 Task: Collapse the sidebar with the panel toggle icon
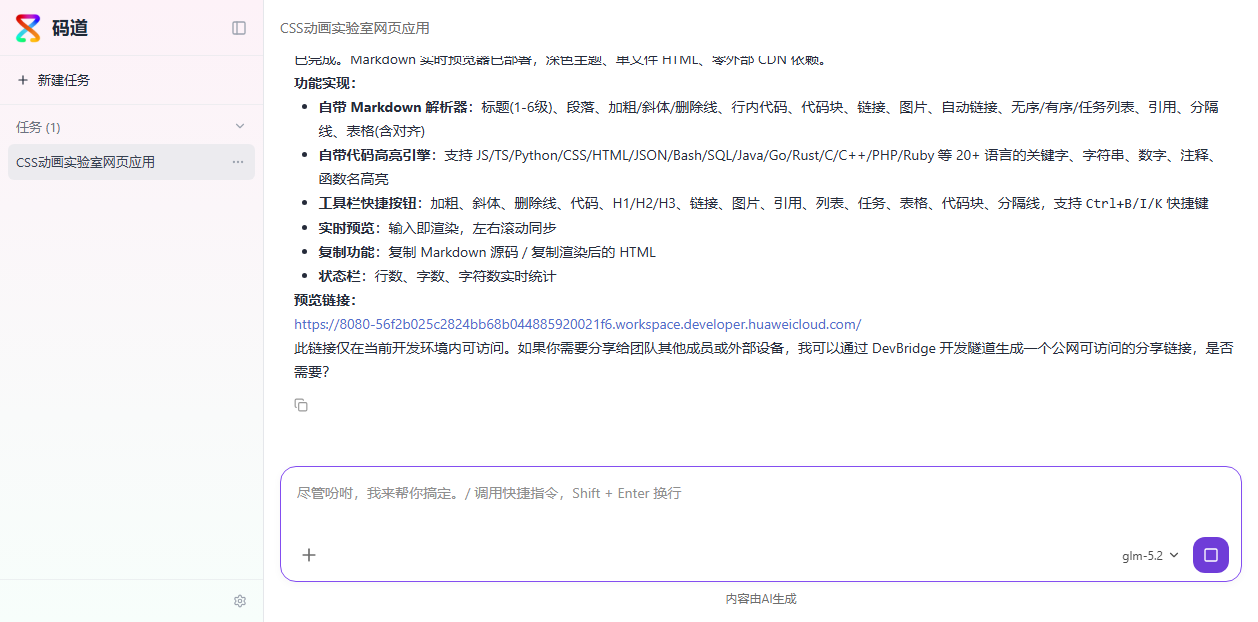tap(239, 28)
